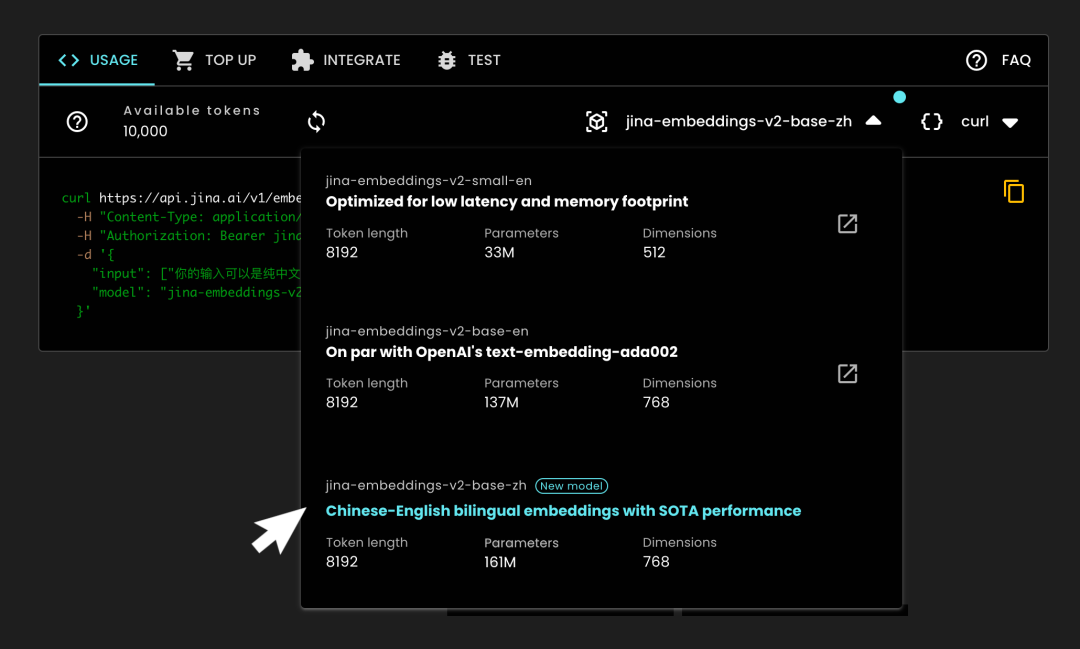Viewport: 1080px width, 649px height.
Task: Click the New model badge
Action: 571,486
